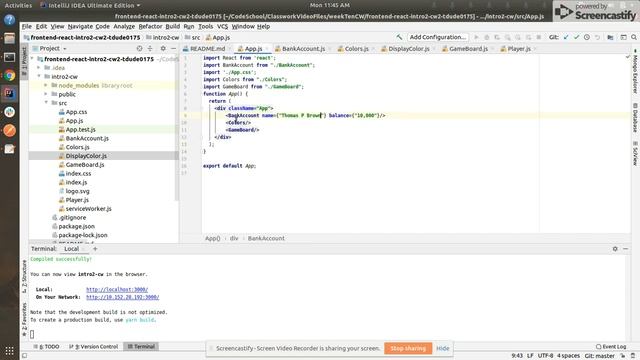Open the network address link in terminal

(x=122, y=297)
